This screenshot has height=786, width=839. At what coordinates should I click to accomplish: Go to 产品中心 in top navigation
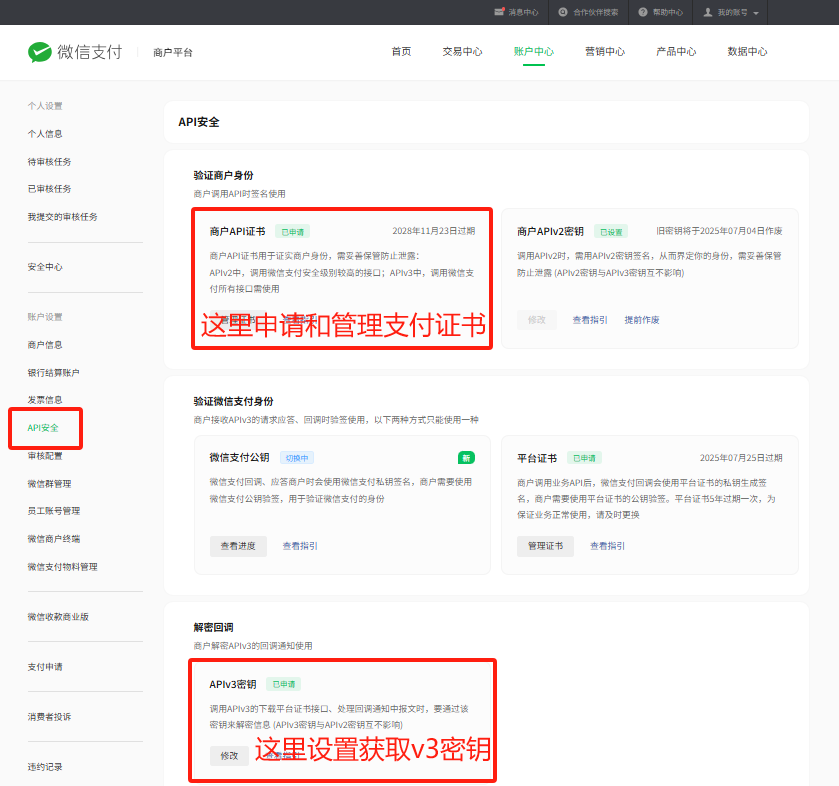[676, 52]
